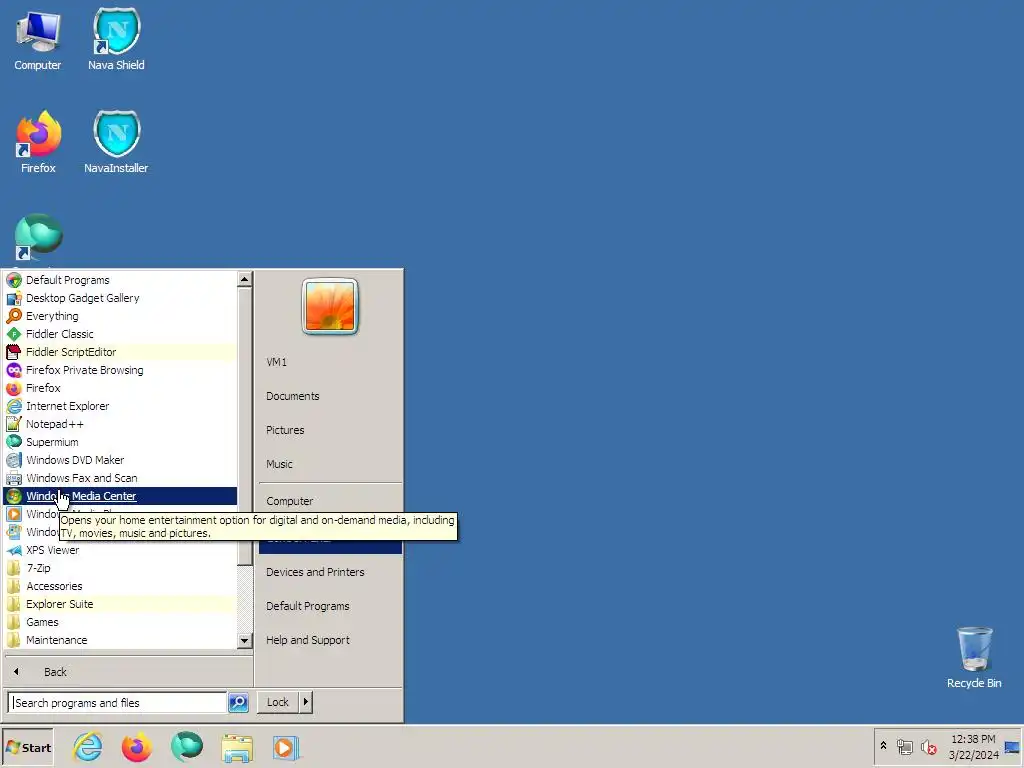The height and width of the screenshot is (768, 1024).
Task: Focus the Search programs and files box
Action: coord(118,703)
